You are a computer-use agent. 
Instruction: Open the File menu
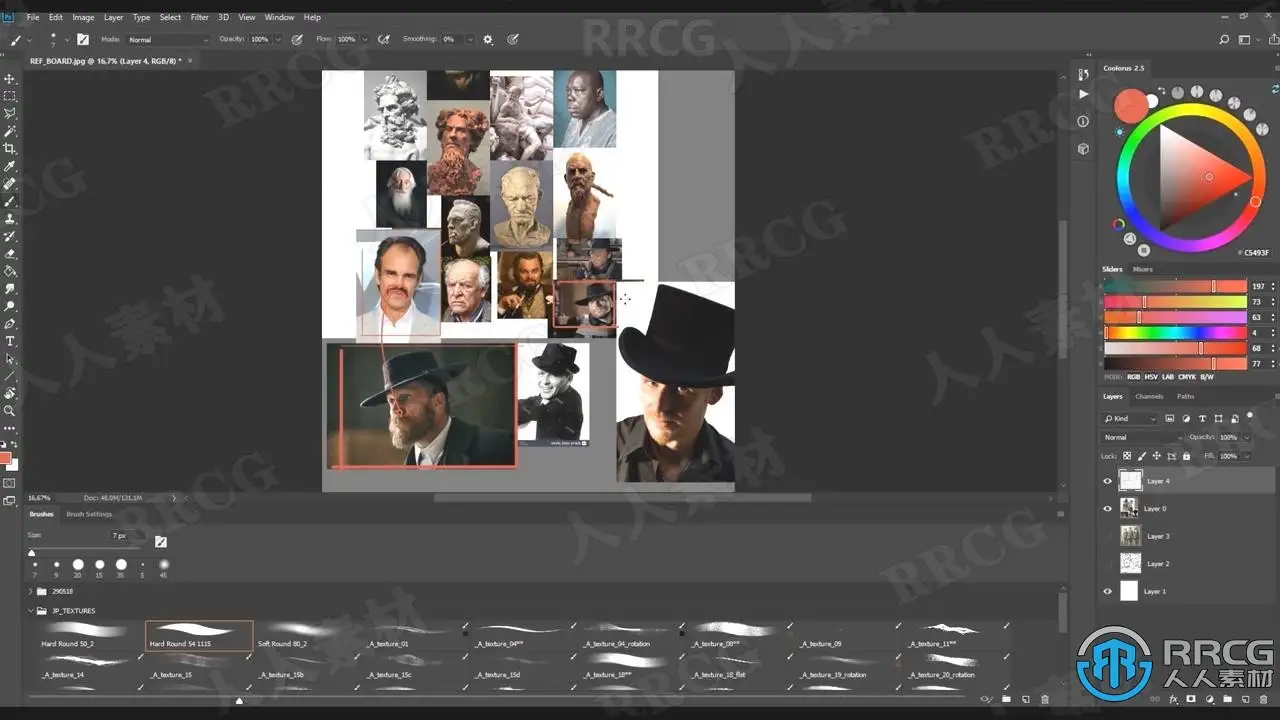pyautogui.click(x=33, y=17)
